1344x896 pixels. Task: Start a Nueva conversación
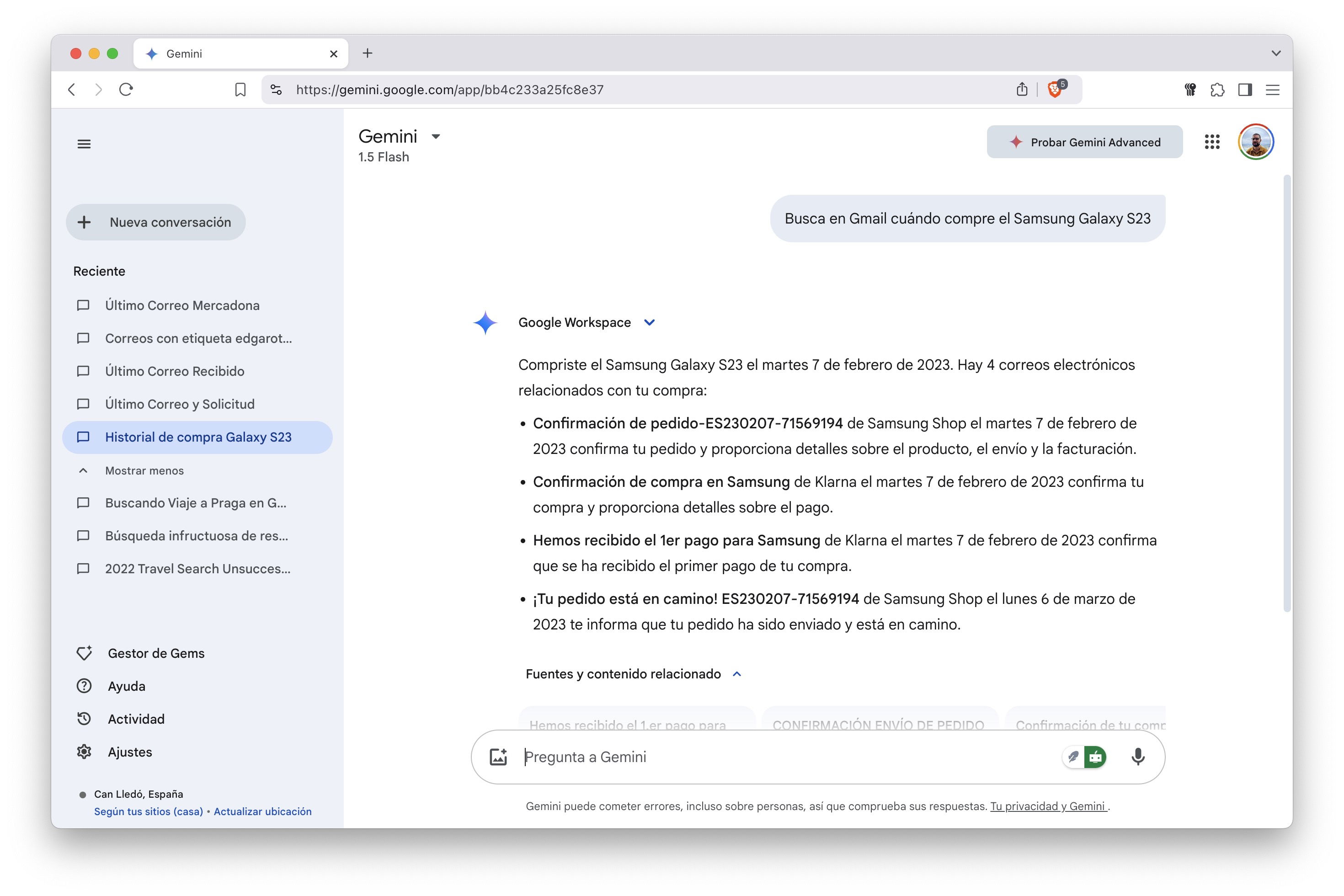coord(156,222)
